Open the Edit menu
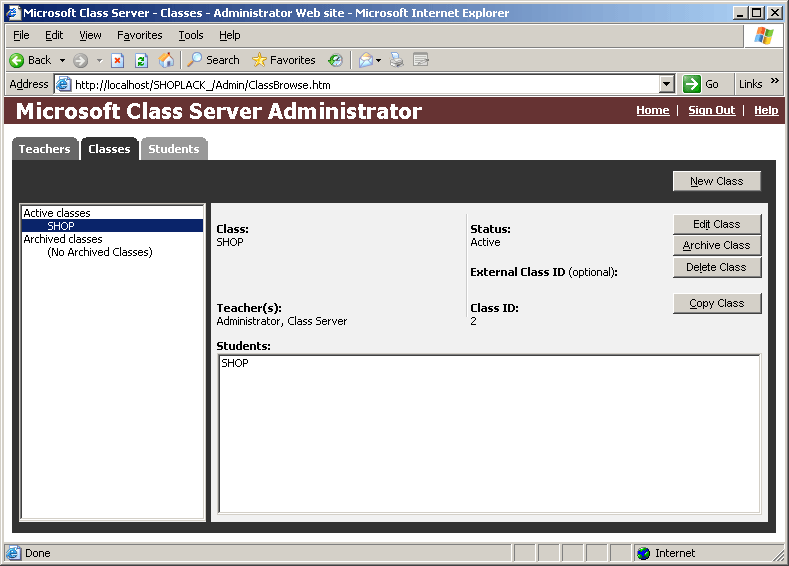The height and width of the screenshot is (566, 789). (54, 35)
